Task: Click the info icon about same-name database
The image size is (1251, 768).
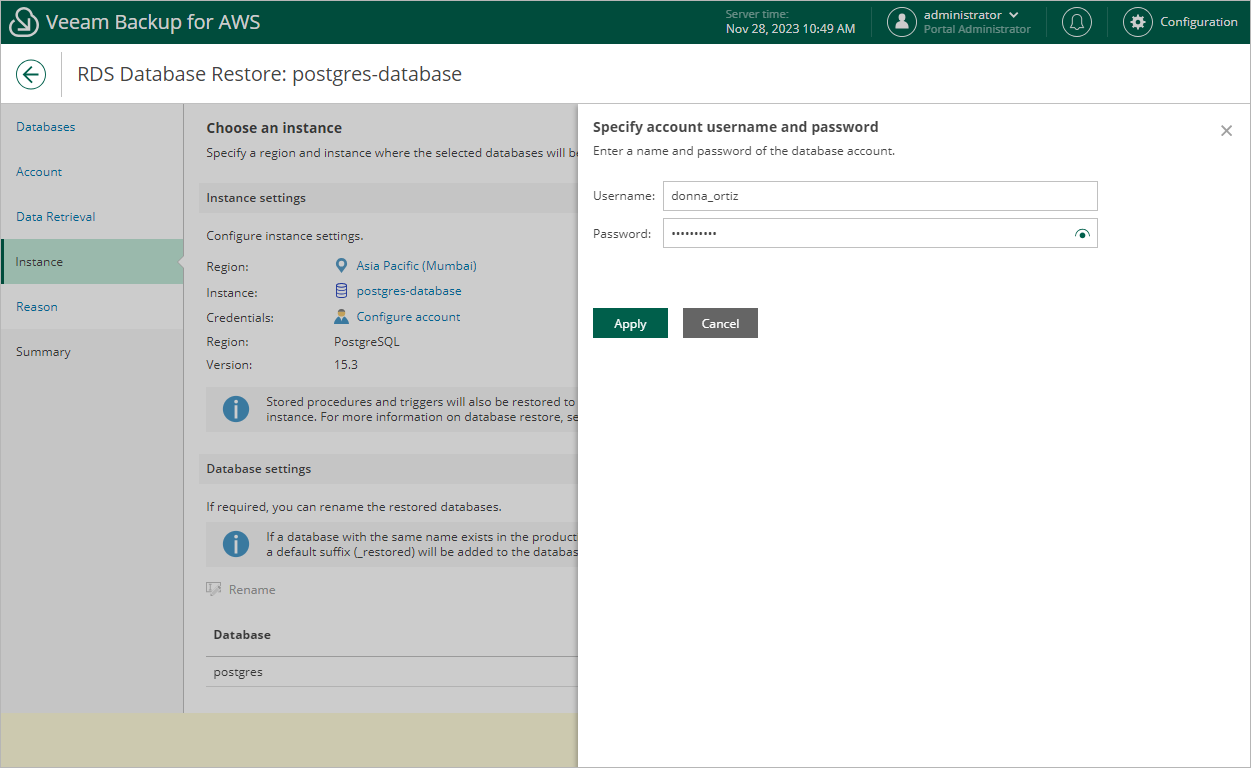Action: (236, 544)
